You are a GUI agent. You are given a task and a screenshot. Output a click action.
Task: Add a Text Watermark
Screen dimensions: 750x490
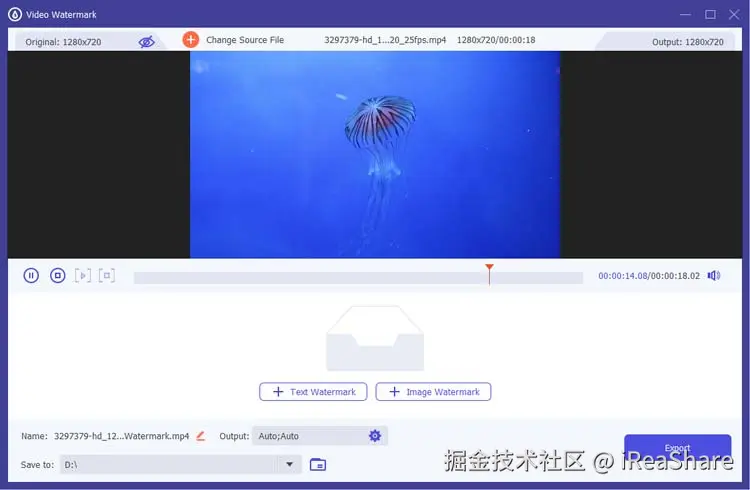click(x=313, y=391)
